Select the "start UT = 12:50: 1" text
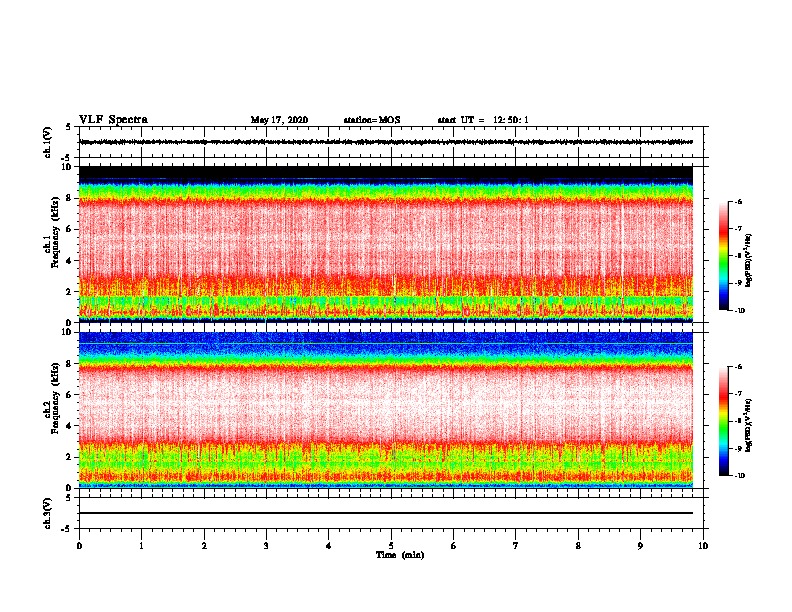Image resolution: width=792 pixels, height=612 pixels. pyautogui.click(x=483, y=120)
